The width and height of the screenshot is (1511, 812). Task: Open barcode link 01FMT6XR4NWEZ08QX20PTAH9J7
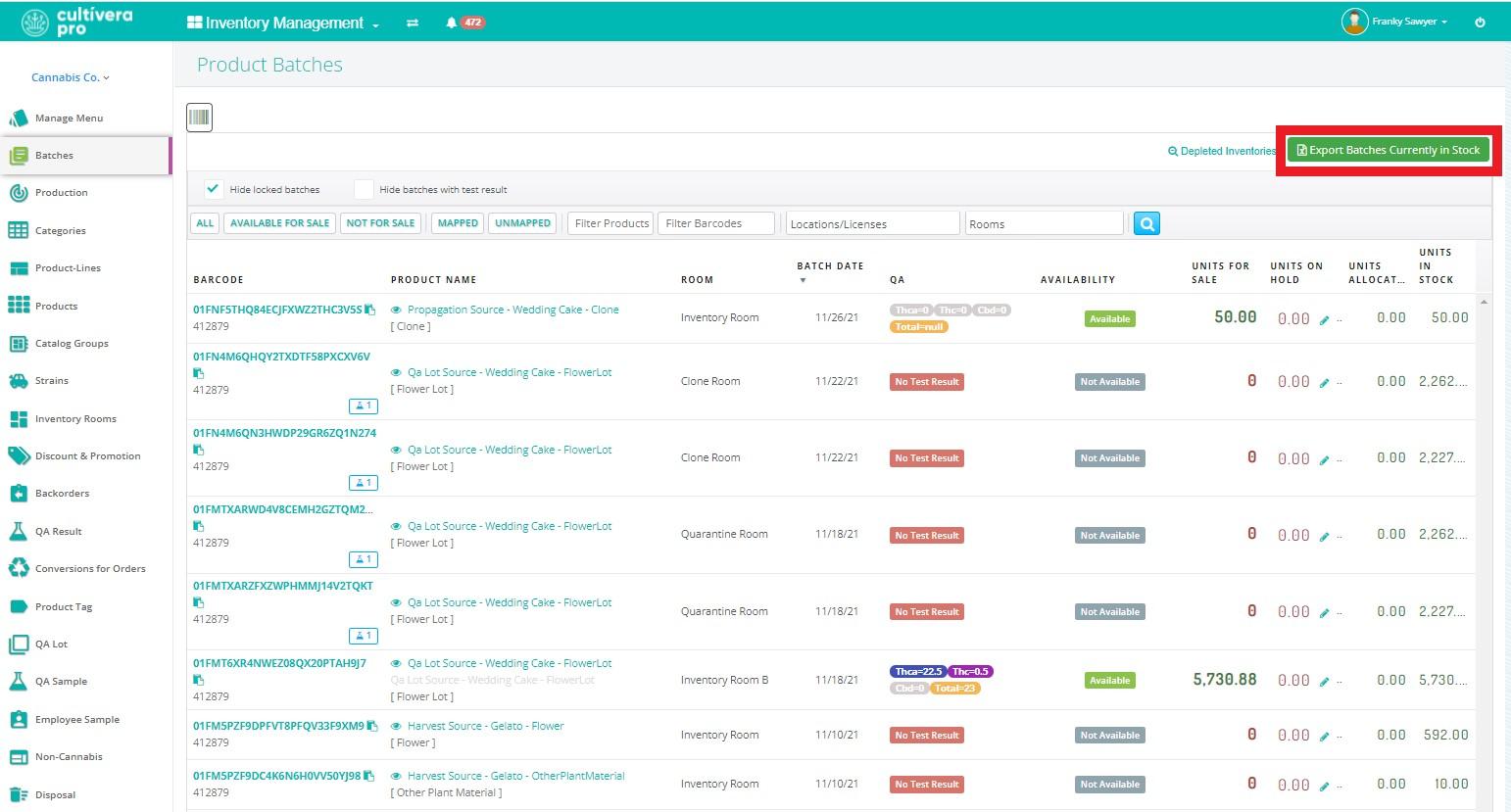[x=279, y=663]
